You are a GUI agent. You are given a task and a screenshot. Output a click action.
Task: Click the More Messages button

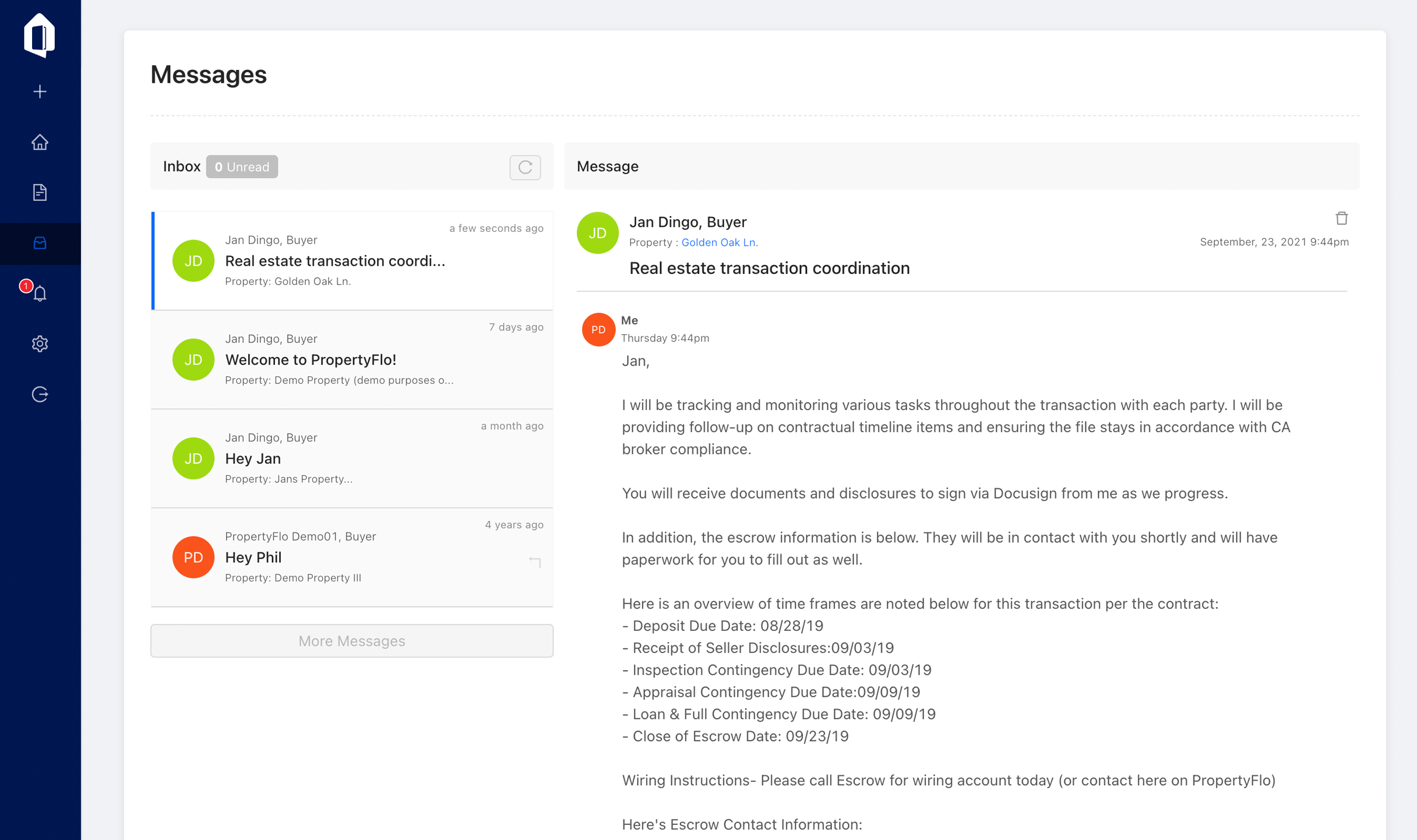tap(352, 641)
